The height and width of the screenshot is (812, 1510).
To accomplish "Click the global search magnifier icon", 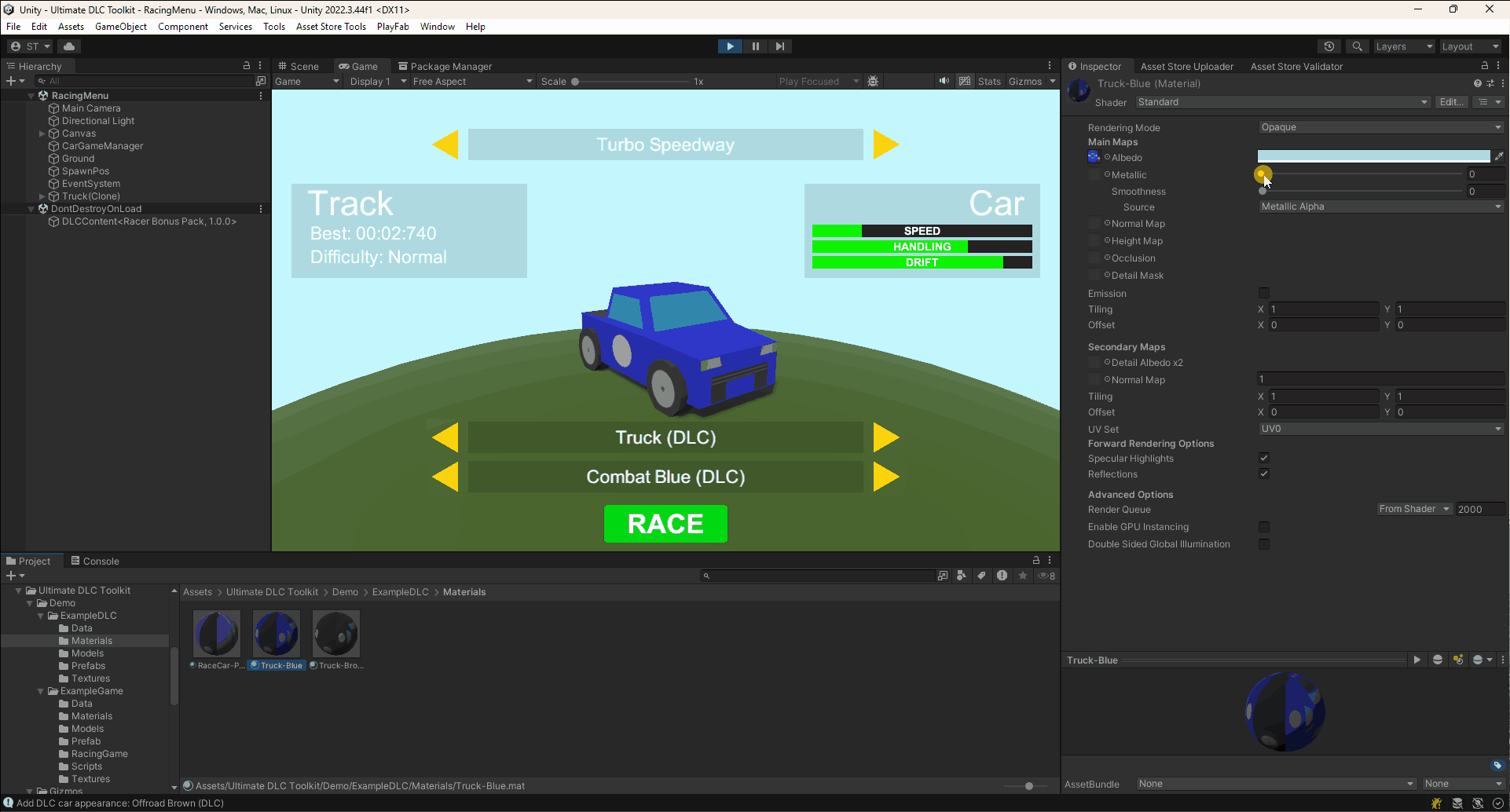I will [1357, 46].
